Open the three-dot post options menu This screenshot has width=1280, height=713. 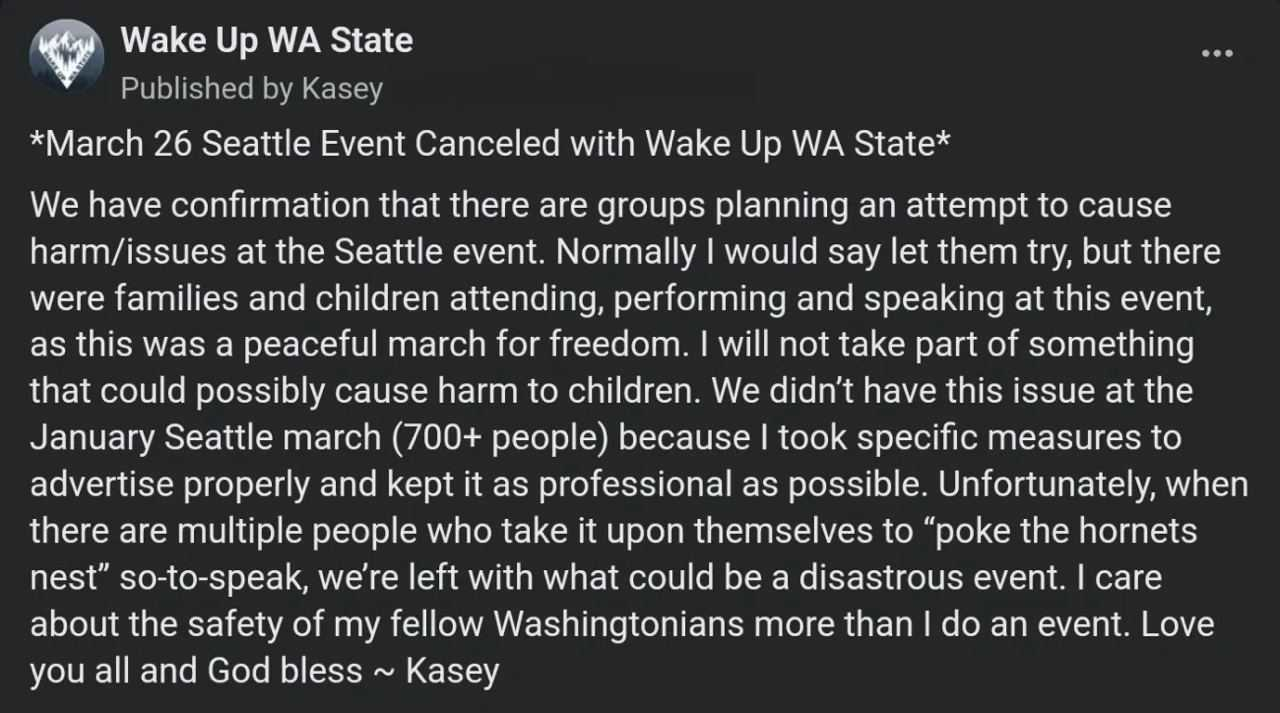(x=1217, y=53)
